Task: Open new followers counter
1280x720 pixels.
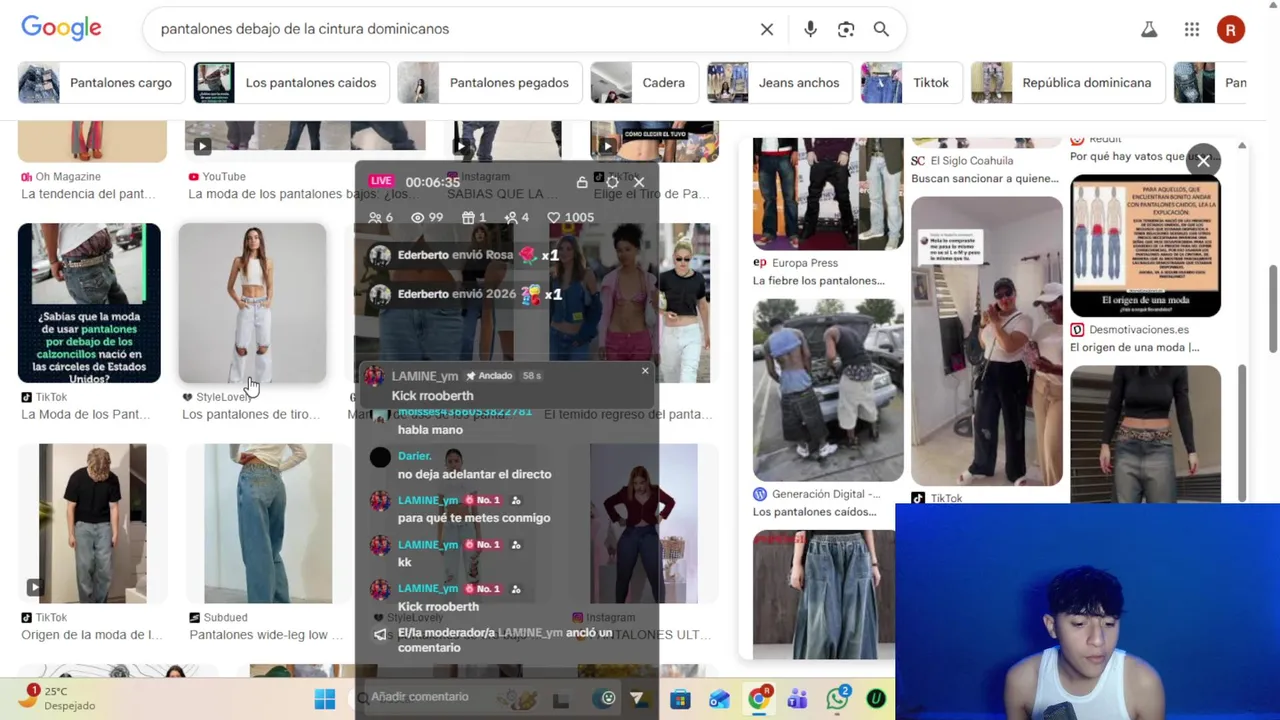Action: point(517,217)
